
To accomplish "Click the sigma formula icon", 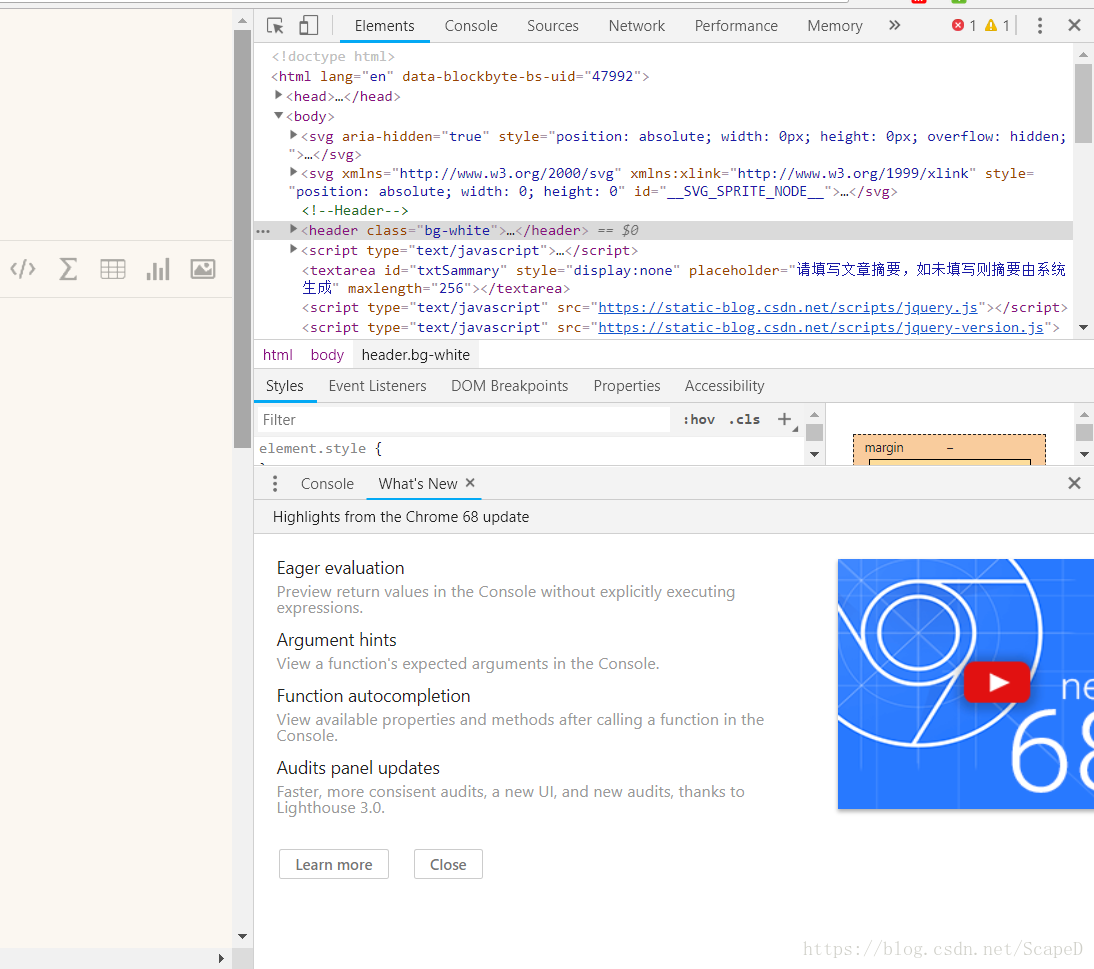I will click(x=68, y=269).
